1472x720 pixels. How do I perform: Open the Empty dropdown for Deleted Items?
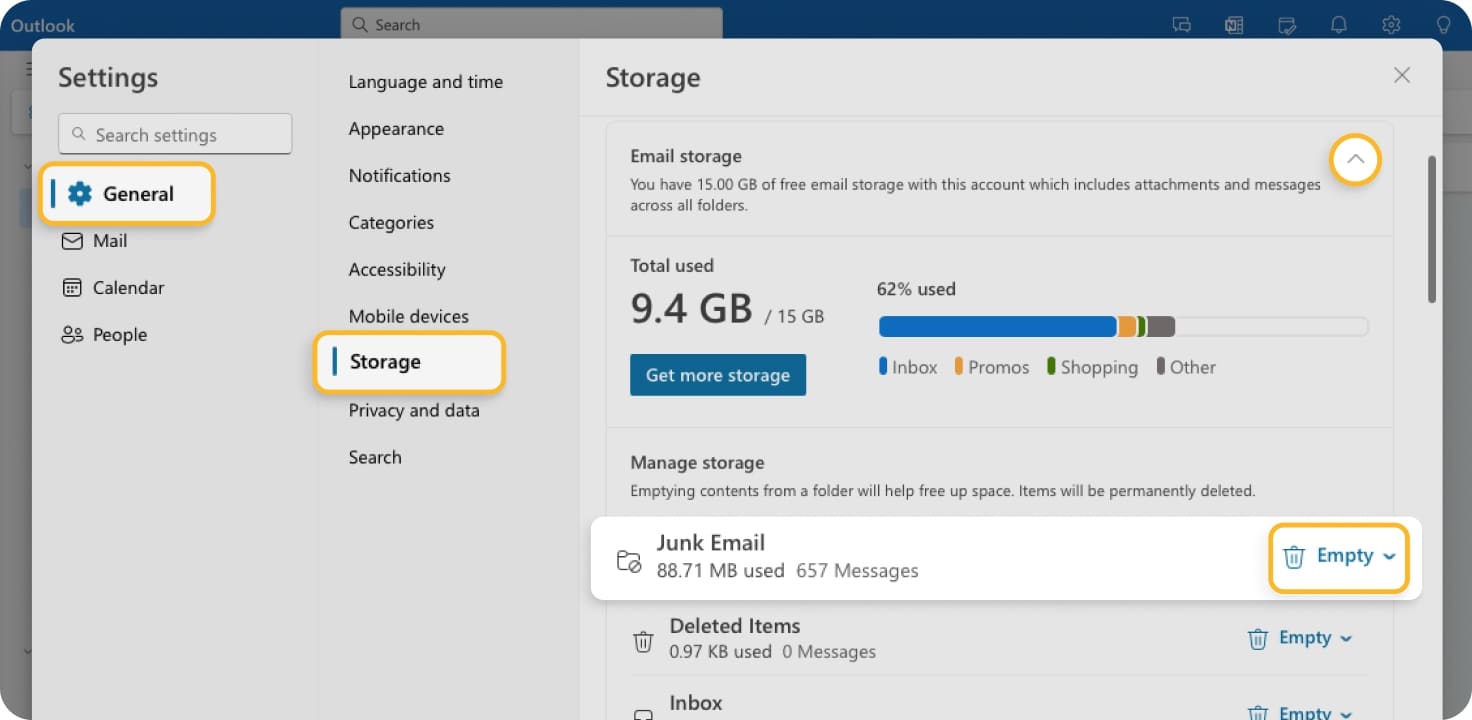click(x=1347, y=638)
